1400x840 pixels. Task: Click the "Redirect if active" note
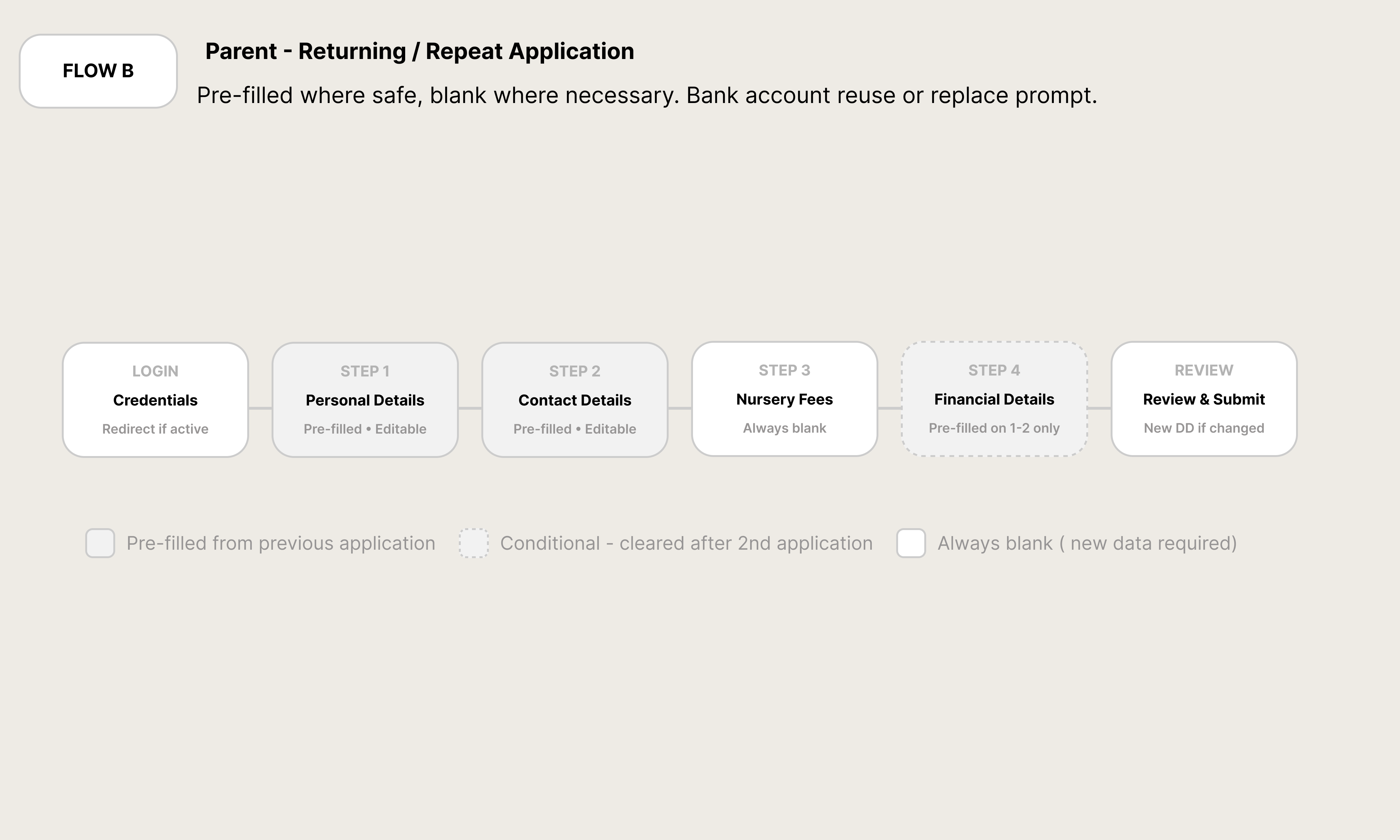[155, 429]
